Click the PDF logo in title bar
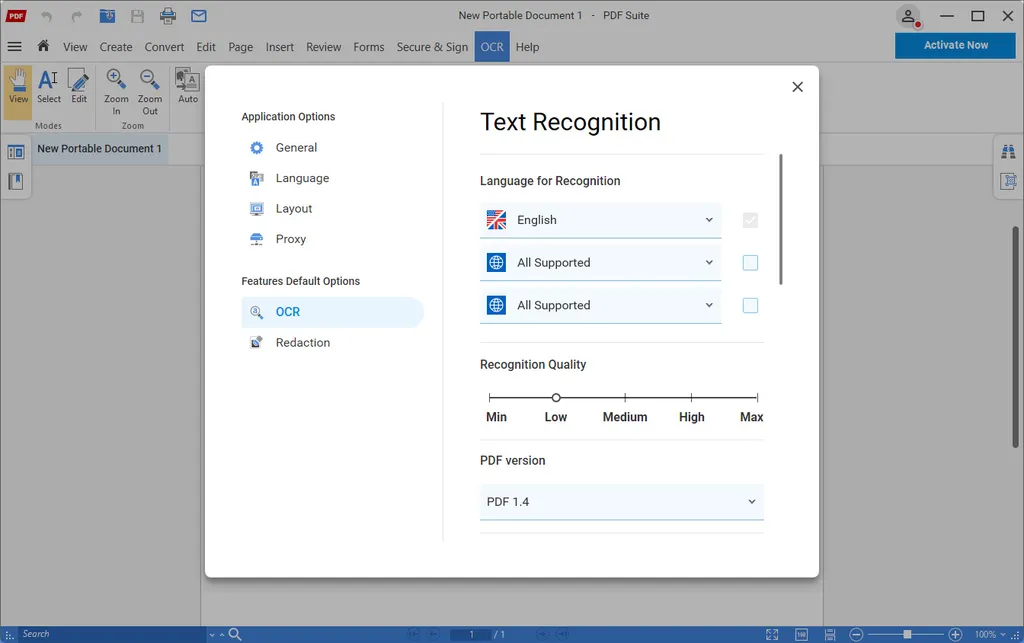The height and width of the screenshot is (643, 1024). [16, 16]
